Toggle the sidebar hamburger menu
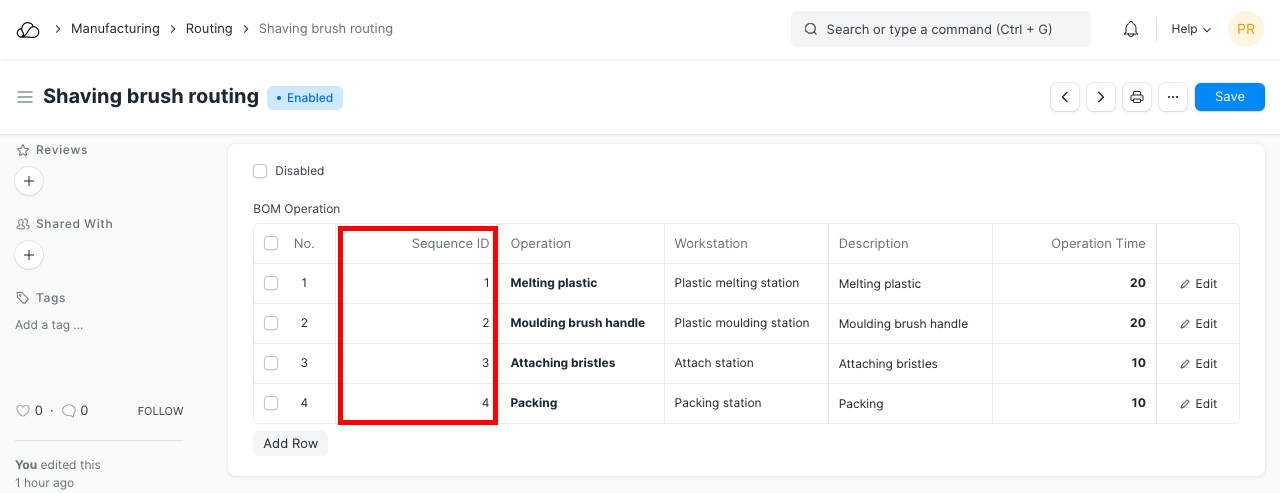This screenshot has width=1280, height=493. click(x=25, y=97)
